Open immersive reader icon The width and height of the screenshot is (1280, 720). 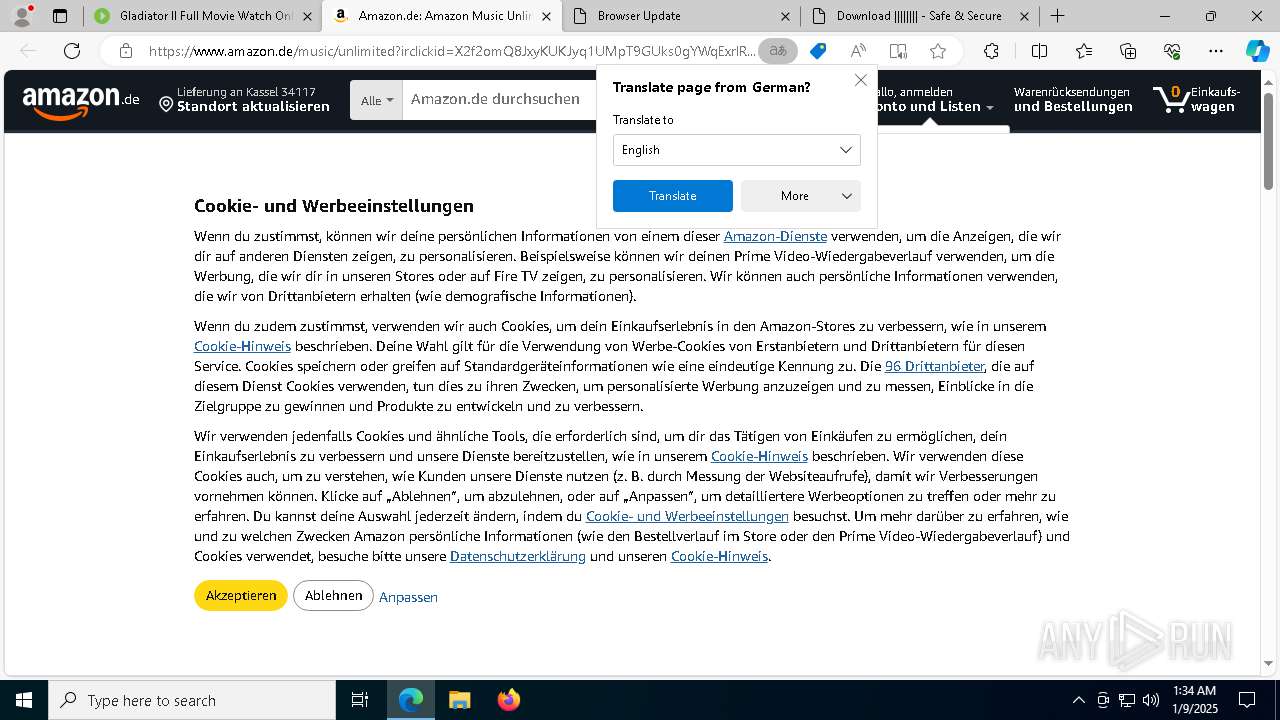[x=898, y=51]
